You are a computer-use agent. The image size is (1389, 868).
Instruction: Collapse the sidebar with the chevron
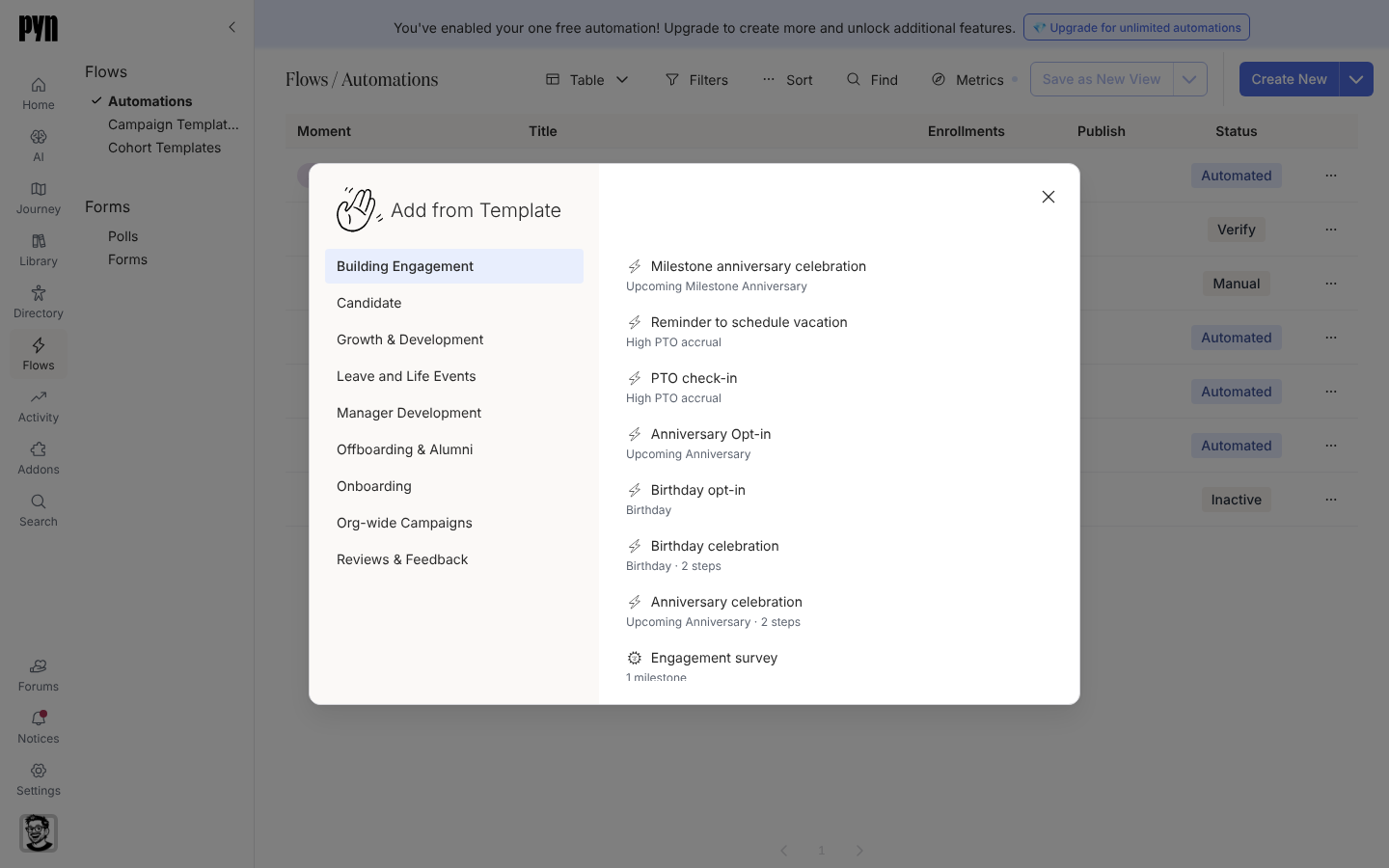[231, 27]
